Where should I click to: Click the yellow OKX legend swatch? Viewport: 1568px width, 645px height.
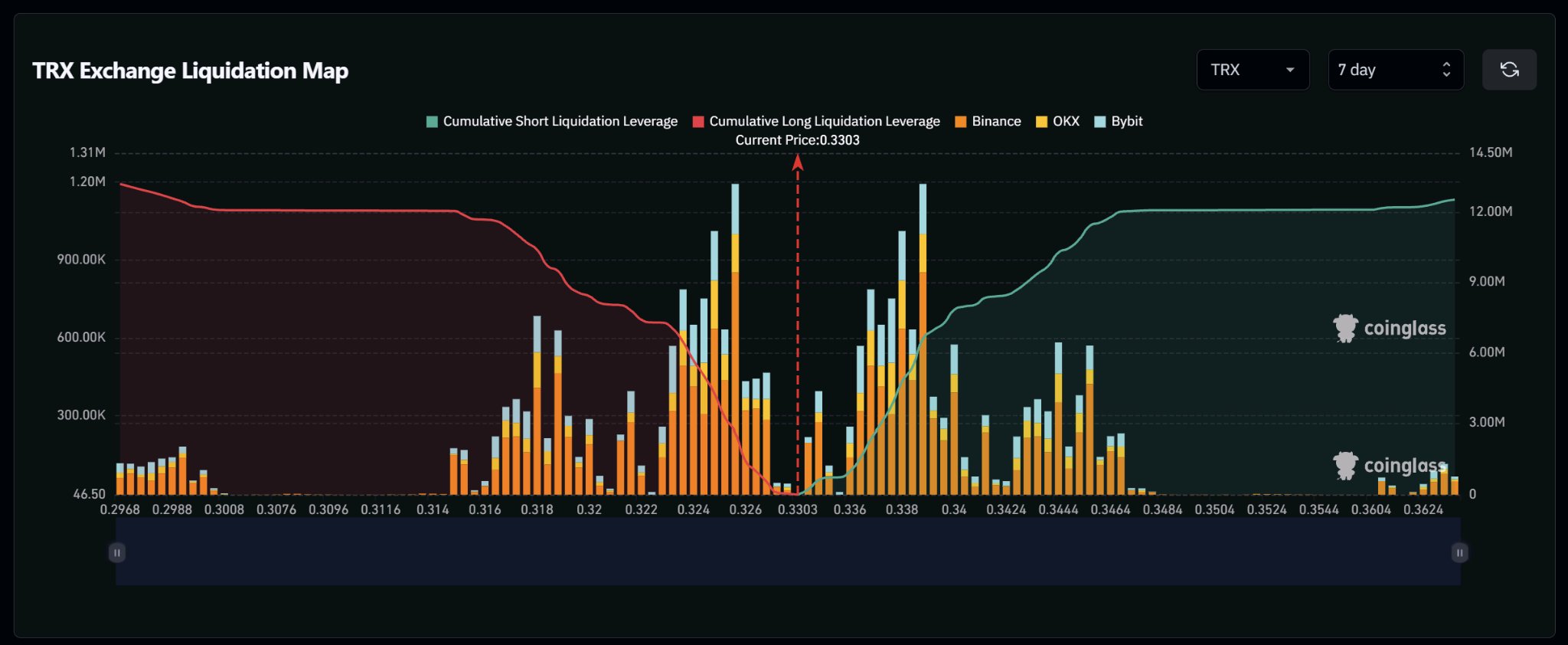pos(1041,122)
